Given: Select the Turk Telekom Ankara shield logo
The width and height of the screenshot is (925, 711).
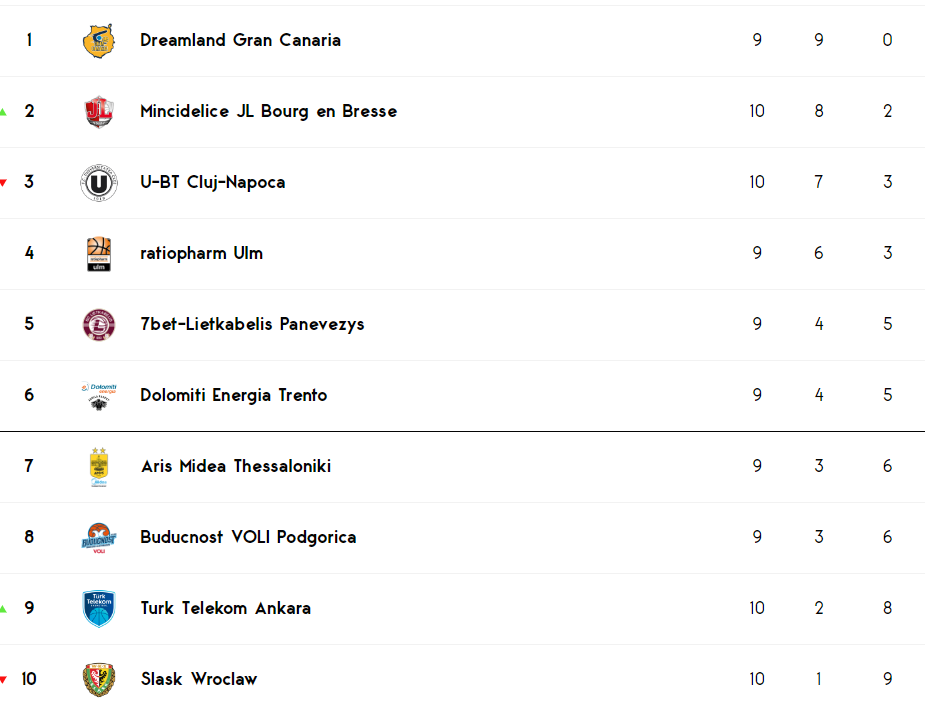Looking at the screenshot, I should click(x=99, y=609).
